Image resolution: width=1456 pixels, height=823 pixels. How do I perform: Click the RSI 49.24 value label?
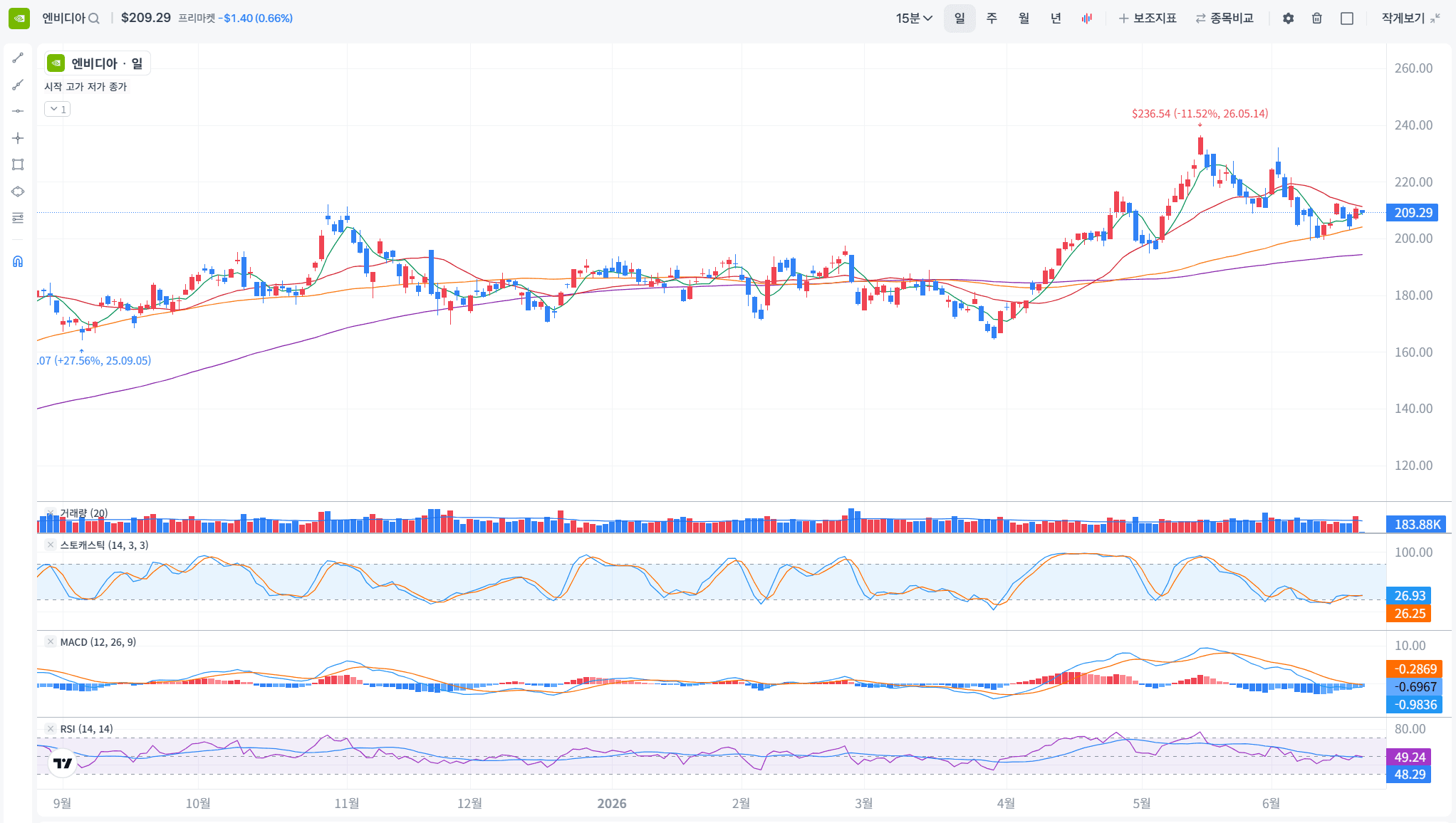tap(1409, 757)
